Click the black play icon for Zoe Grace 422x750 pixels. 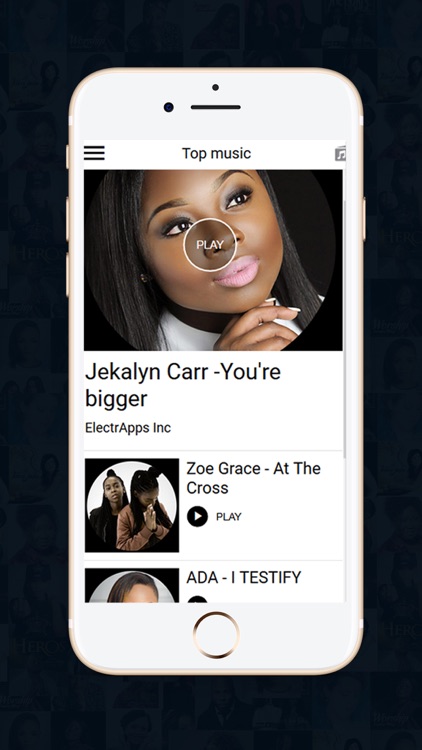point(198,517)
